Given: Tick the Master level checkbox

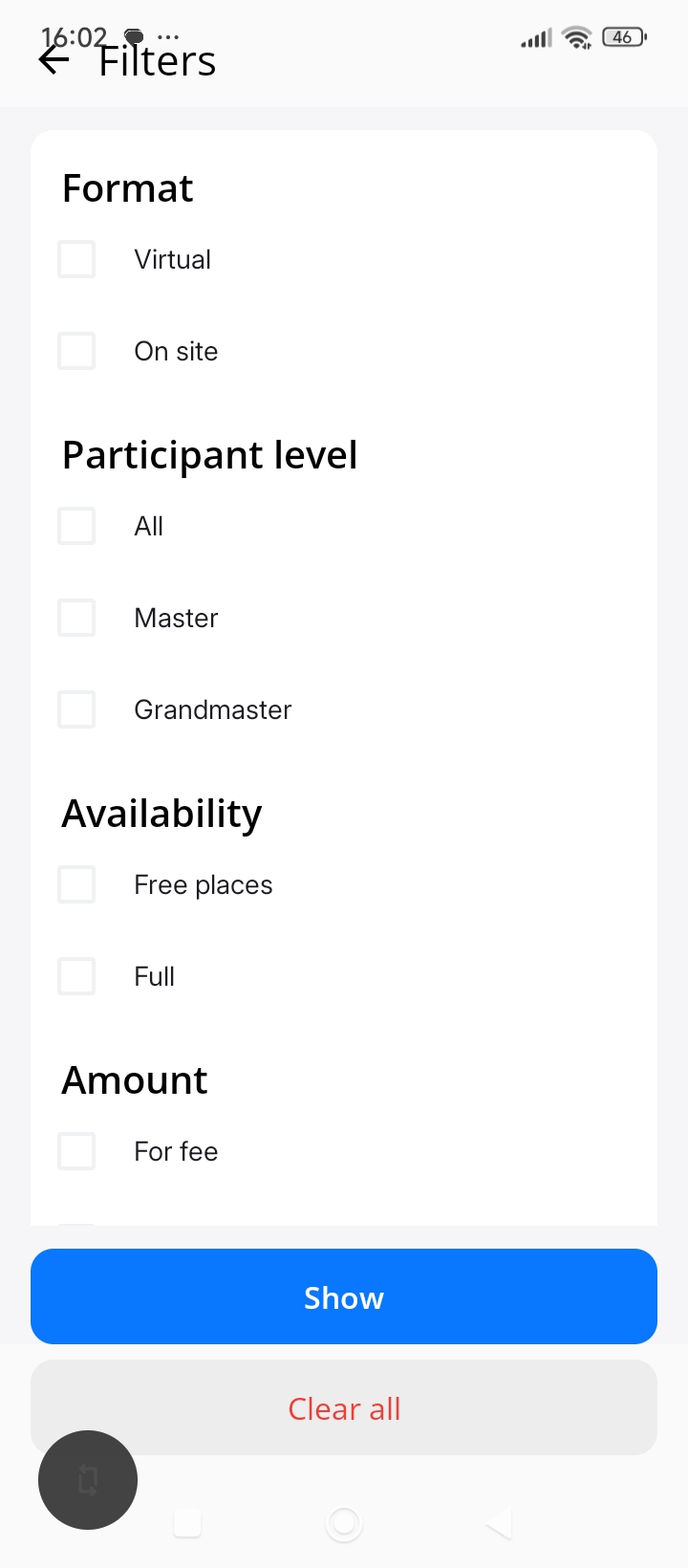Looking at the screenshot, I should coord(76,618).
